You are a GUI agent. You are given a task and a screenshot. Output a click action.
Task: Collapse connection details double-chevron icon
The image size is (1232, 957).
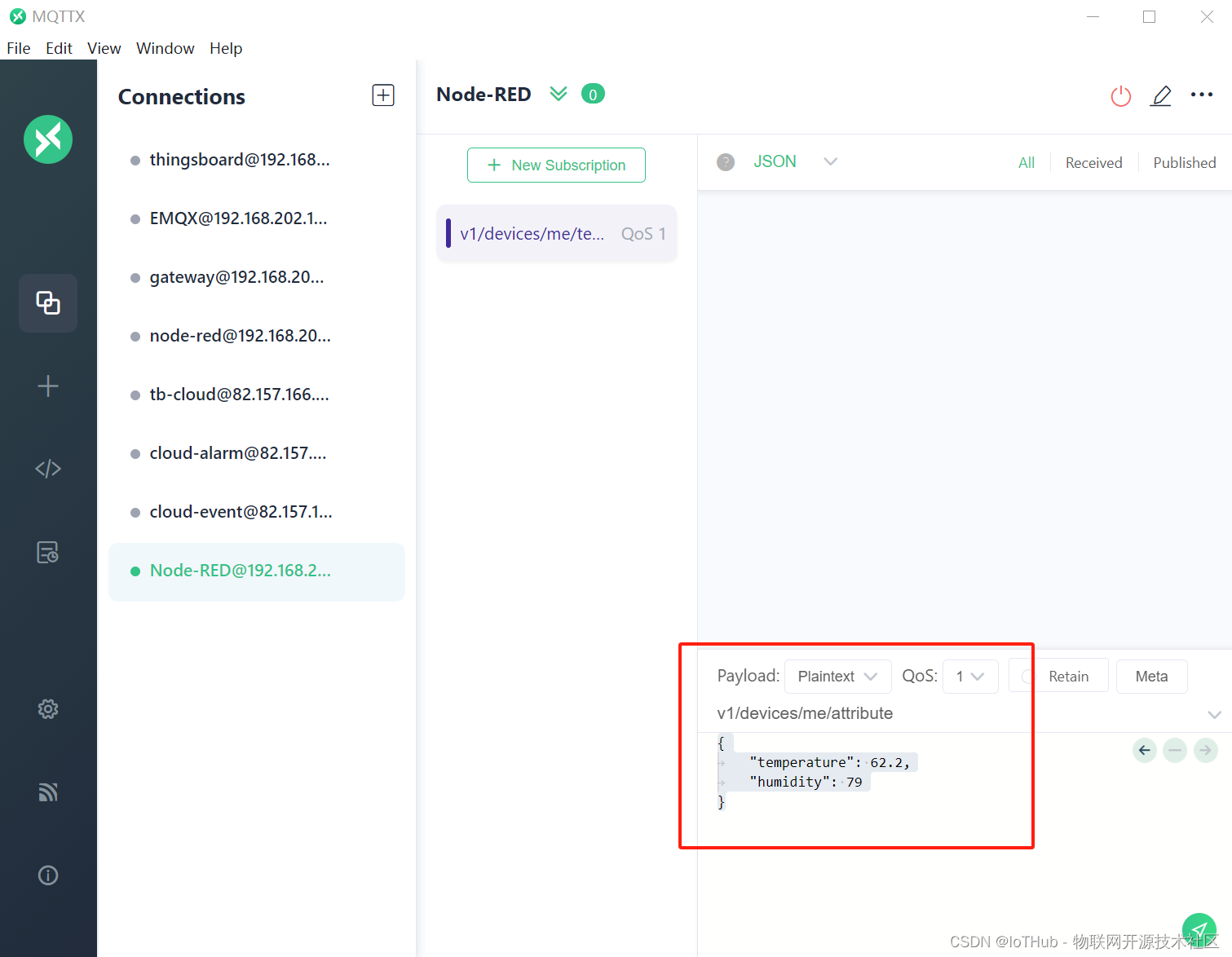(559, 94)
